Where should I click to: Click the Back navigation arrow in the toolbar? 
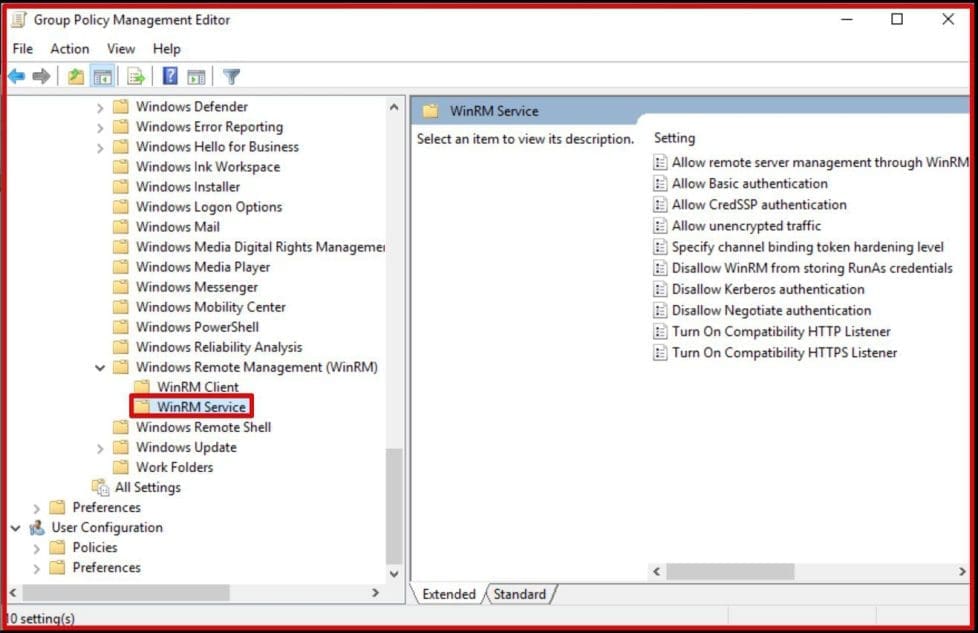pos(16,76)
